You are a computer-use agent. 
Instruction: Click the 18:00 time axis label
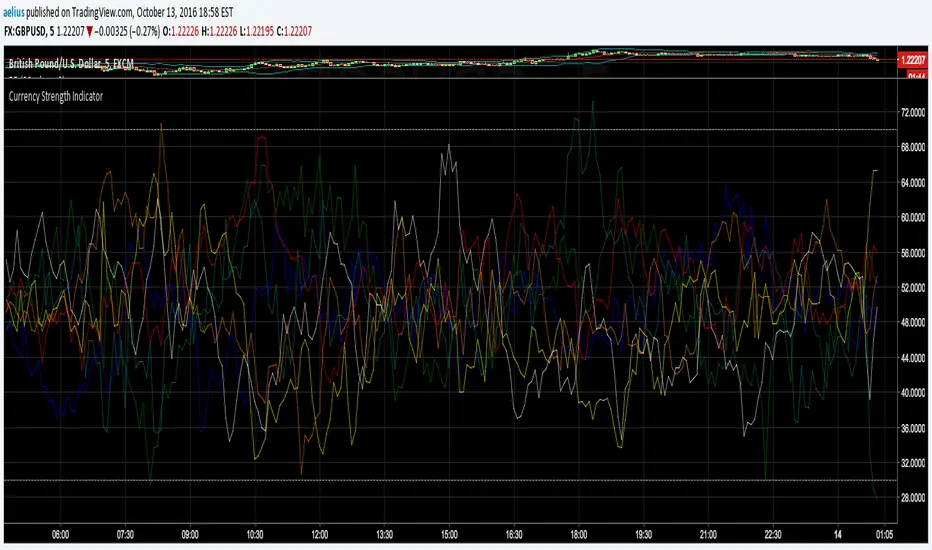coord(580,535)
